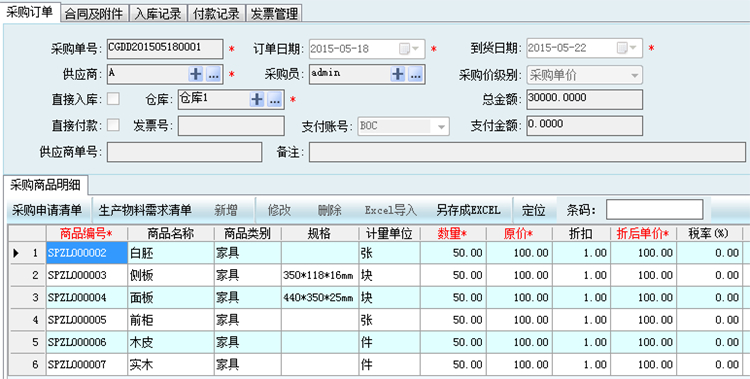Select cell SPZL000002

(x=87, y=253)
